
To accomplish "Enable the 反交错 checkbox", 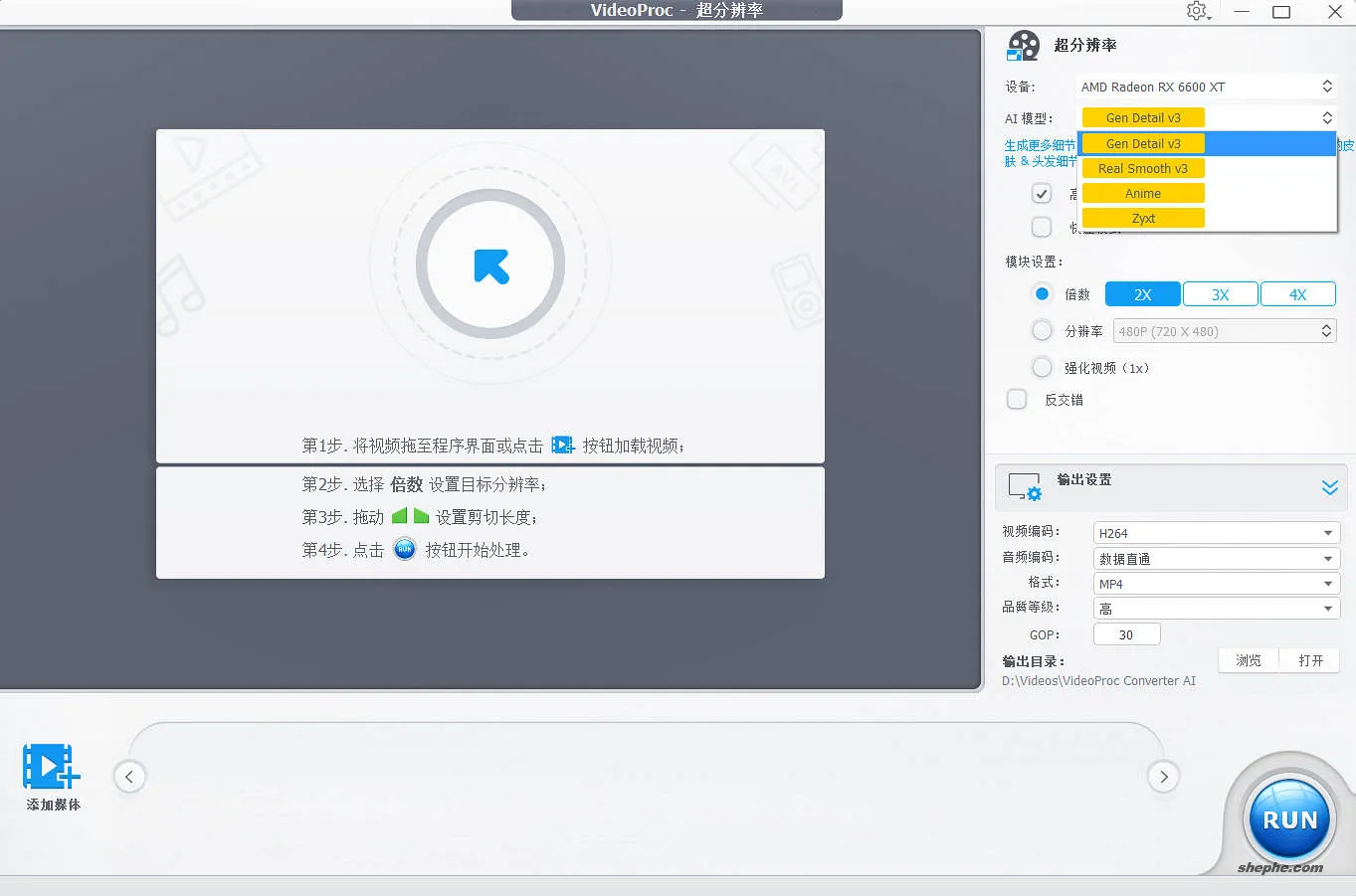I will (1017, 399).
